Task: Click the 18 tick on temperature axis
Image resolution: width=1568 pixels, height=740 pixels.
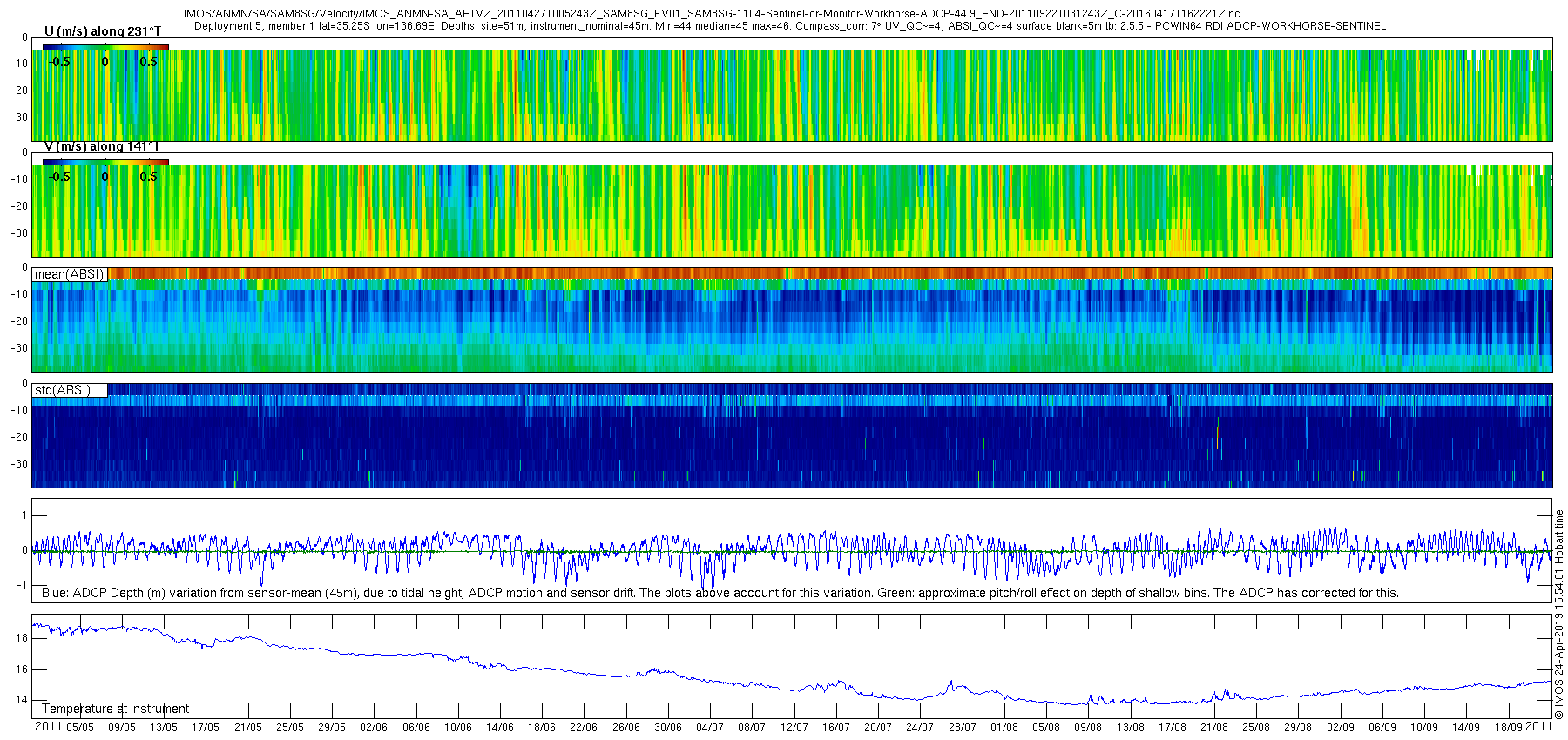Action: (22, 638)
